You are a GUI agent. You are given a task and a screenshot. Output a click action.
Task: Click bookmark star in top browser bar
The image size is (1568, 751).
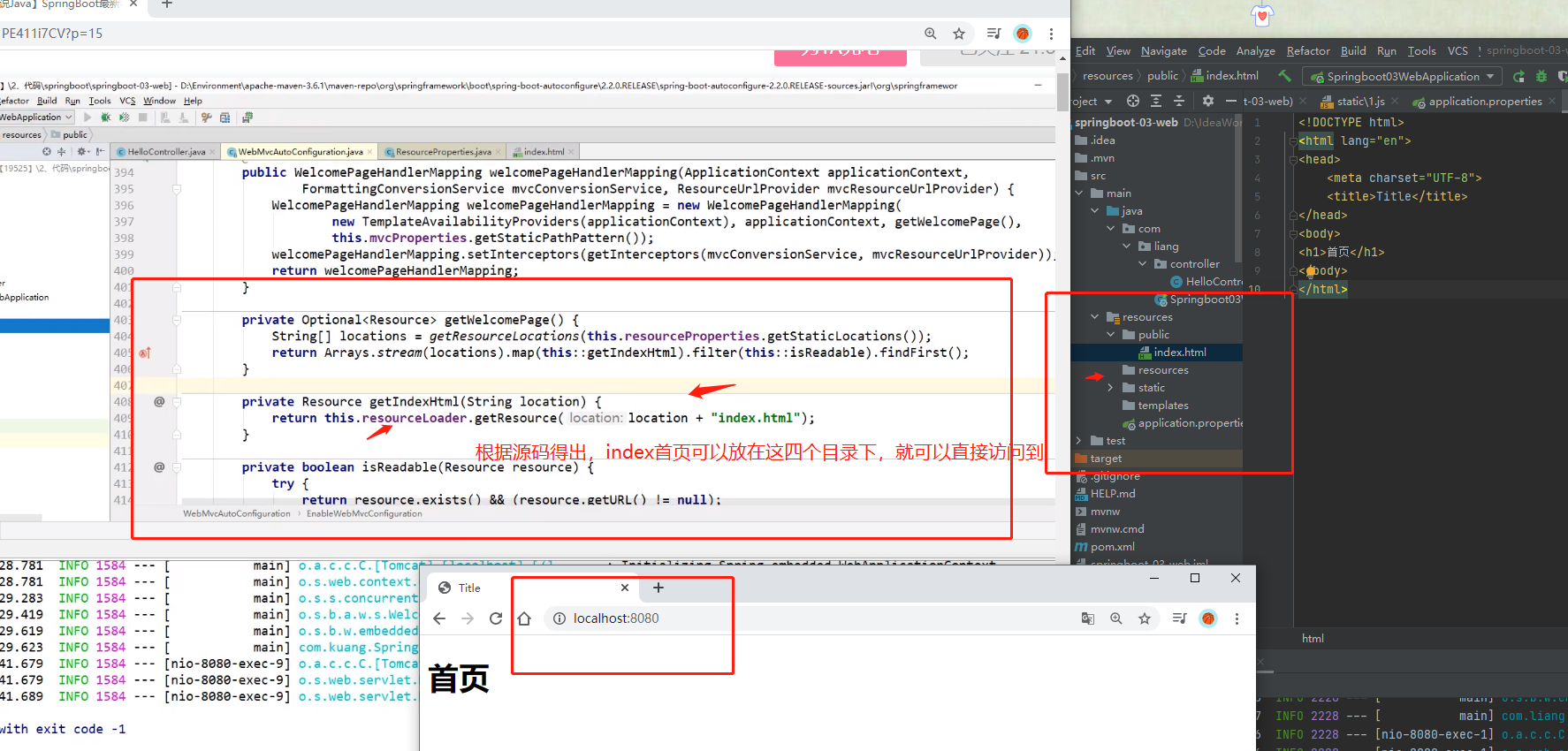point(959,34)
